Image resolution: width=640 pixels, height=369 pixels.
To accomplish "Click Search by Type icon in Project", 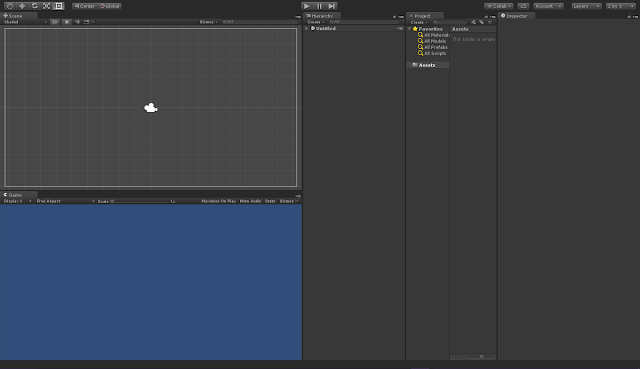I will (x=473, y=22).
